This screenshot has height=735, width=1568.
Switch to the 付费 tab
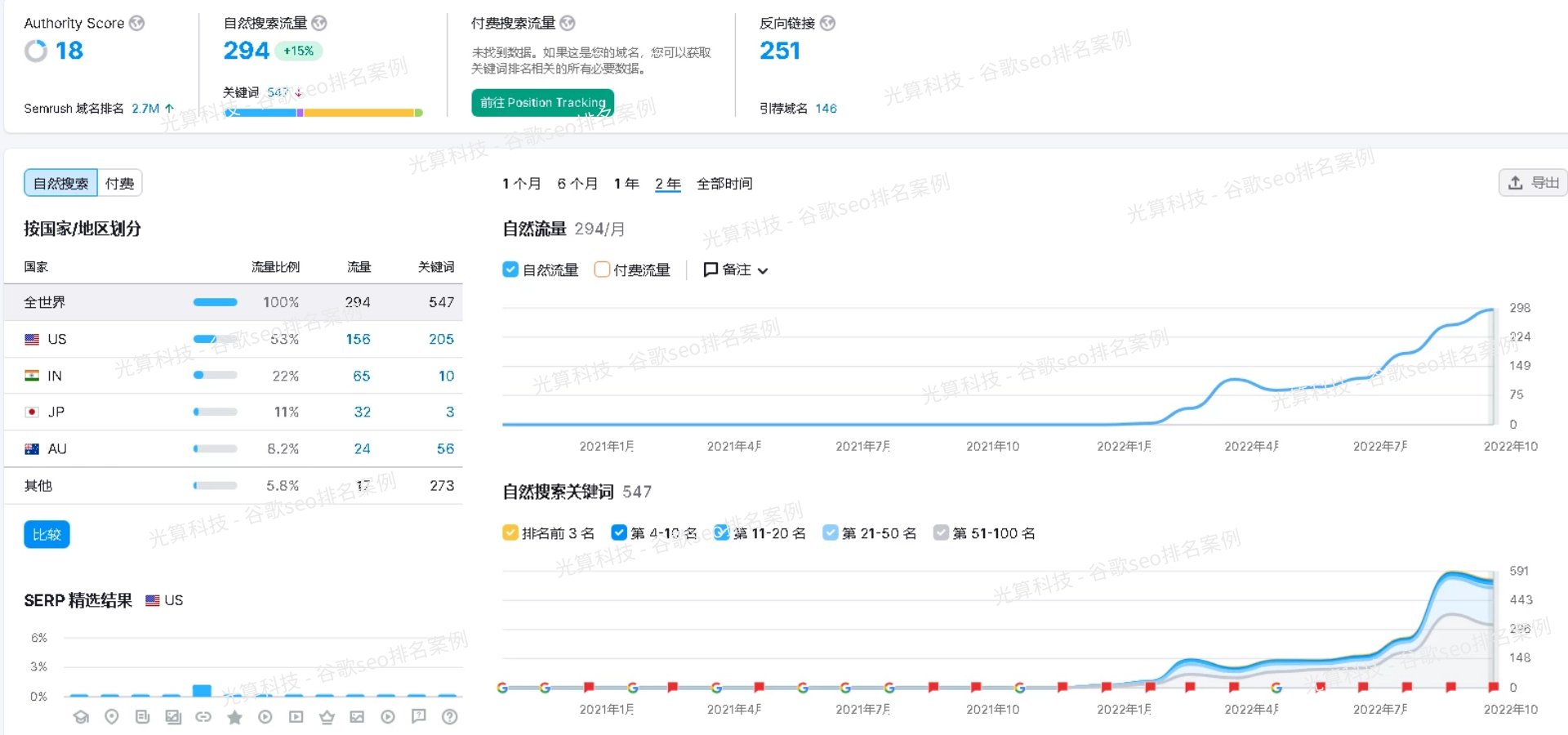pos(120,183)
